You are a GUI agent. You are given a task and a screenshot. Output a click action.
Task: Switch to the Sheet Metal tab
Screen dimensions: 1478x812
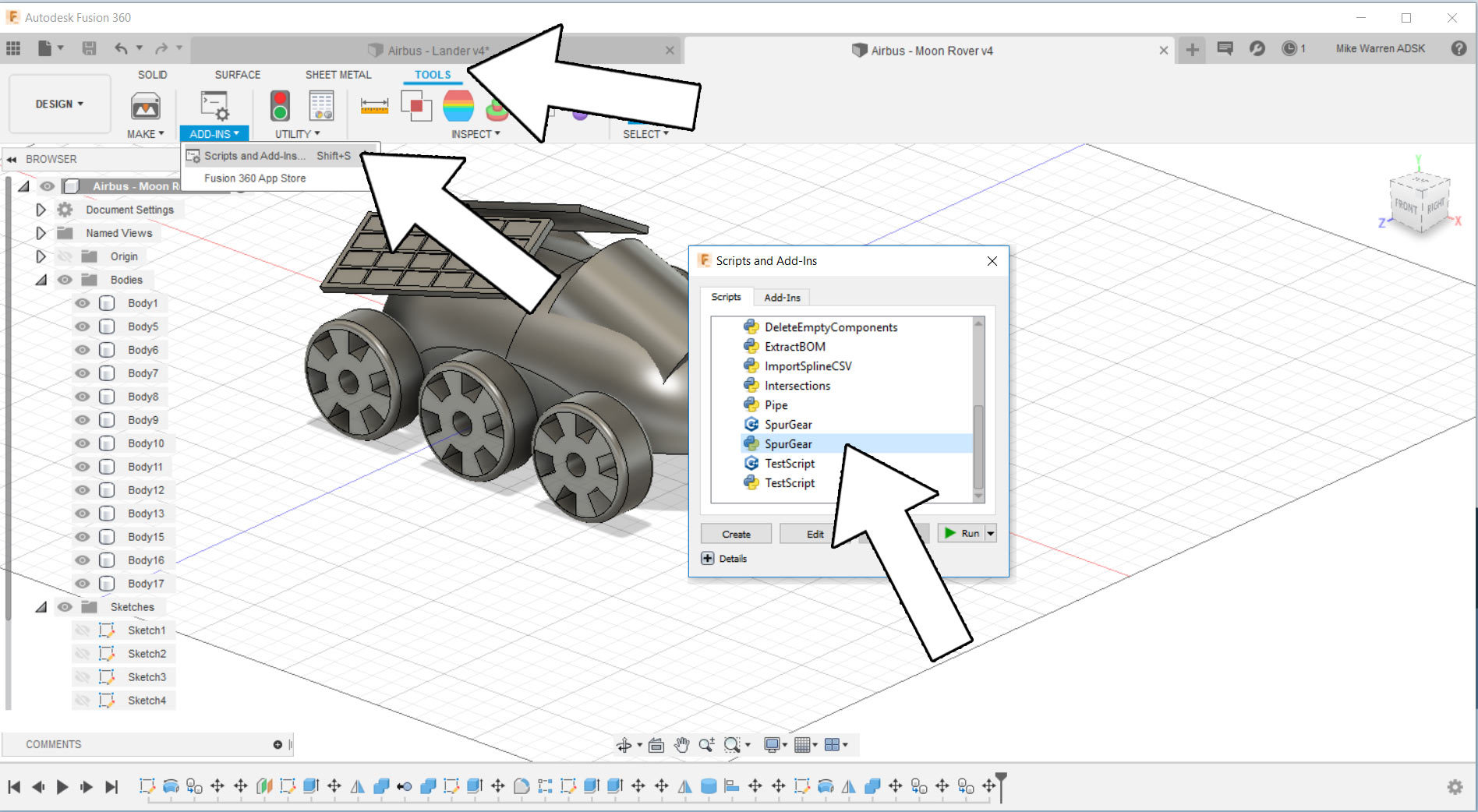coord(338,75)
